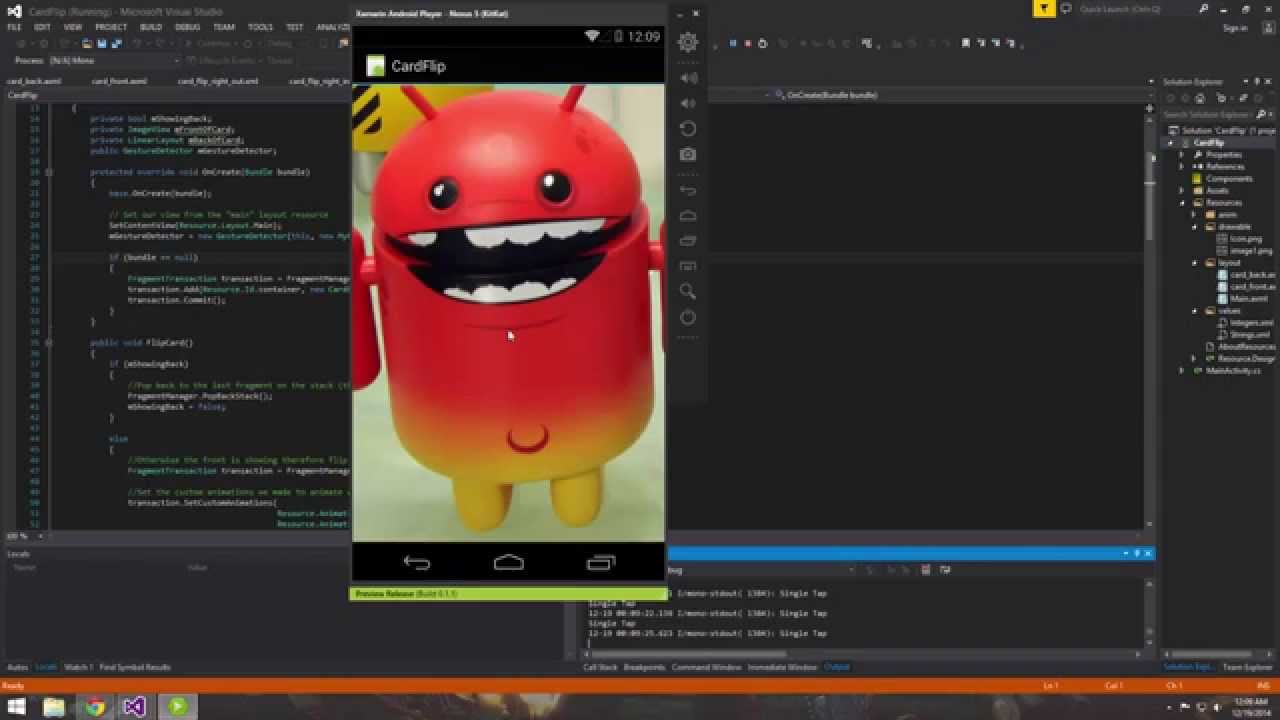The width and height of the screenshot is (1280, 720).
Task: Open FILE menu in Visual Studio
Action: pos(14,27)
